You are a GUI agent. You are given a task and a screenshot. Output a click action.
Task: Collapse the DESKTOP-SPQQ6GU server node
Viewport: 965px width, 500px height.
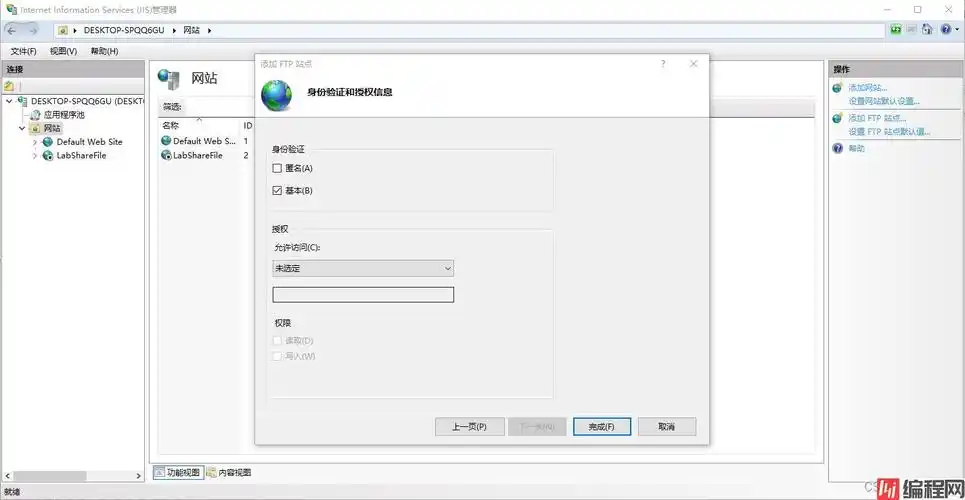(x=9, y=101)
